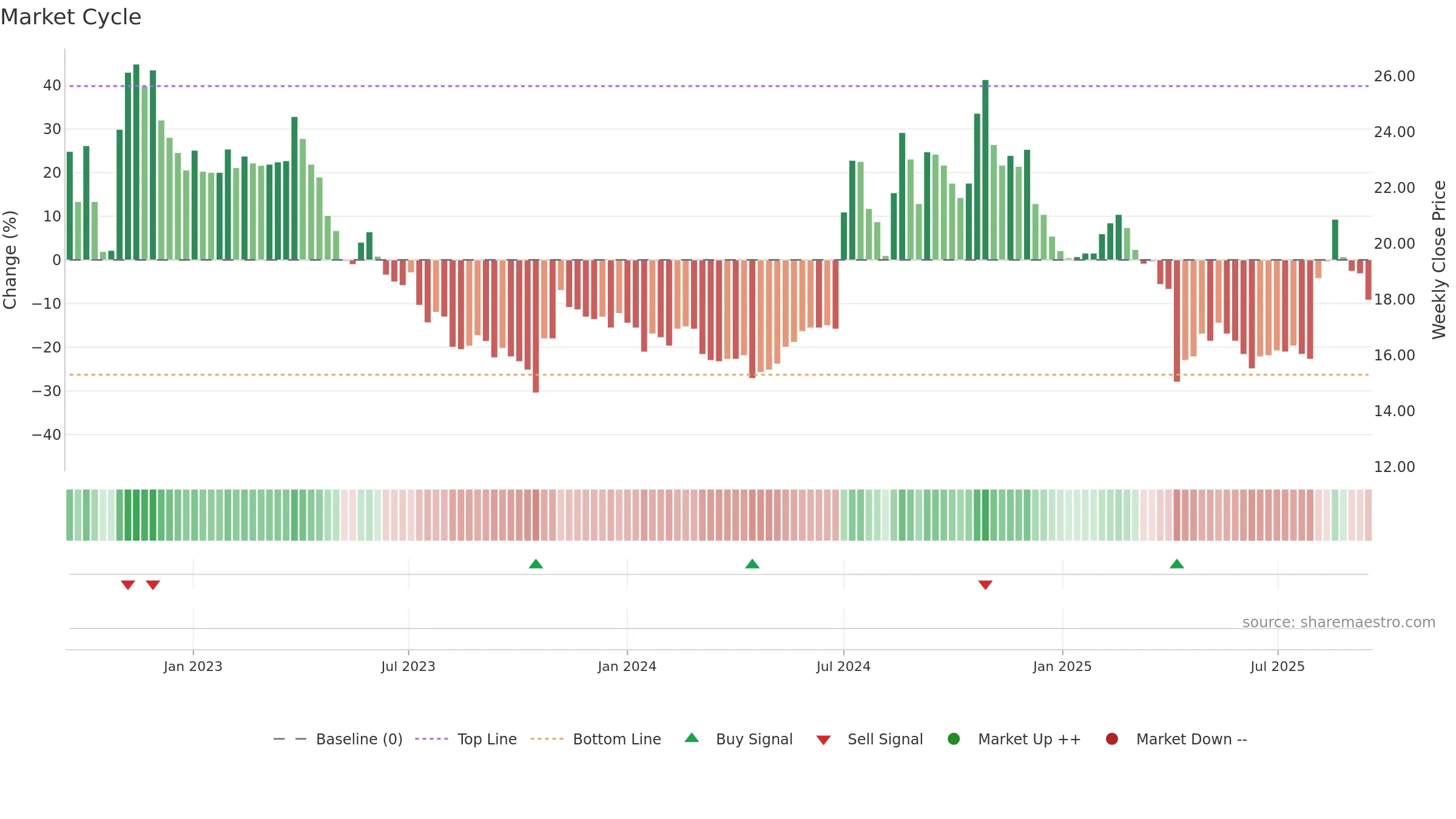Click the Jan 2024 axis label
1456x819 pixels.
click(x=627, y=666)
